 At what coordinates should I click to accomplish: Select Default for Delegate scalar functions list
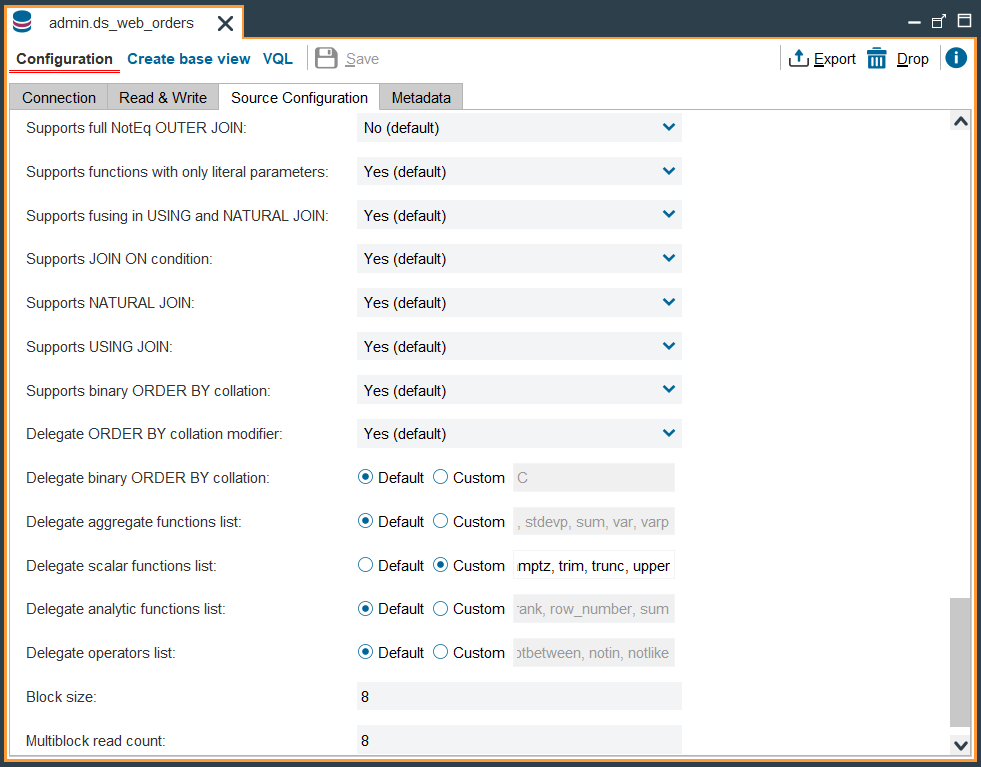point(365,565)
